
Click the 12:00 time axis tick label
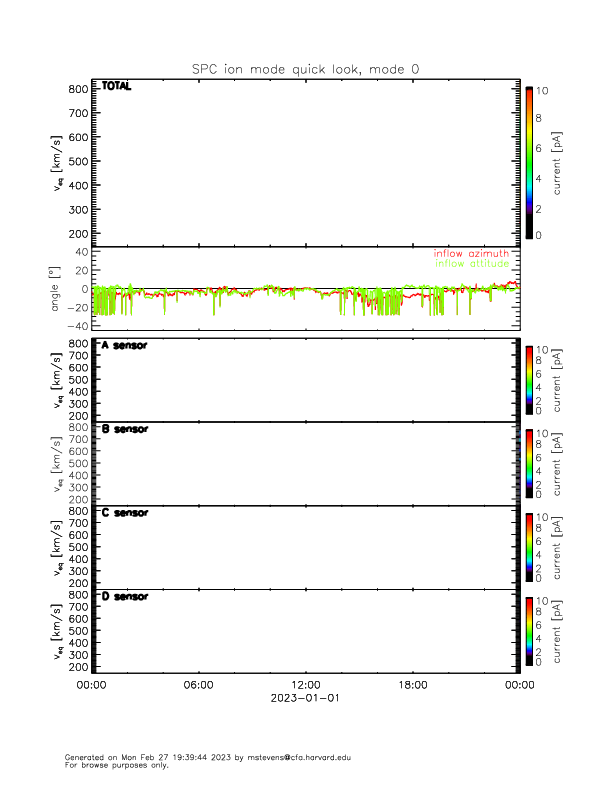click(305, 686)
